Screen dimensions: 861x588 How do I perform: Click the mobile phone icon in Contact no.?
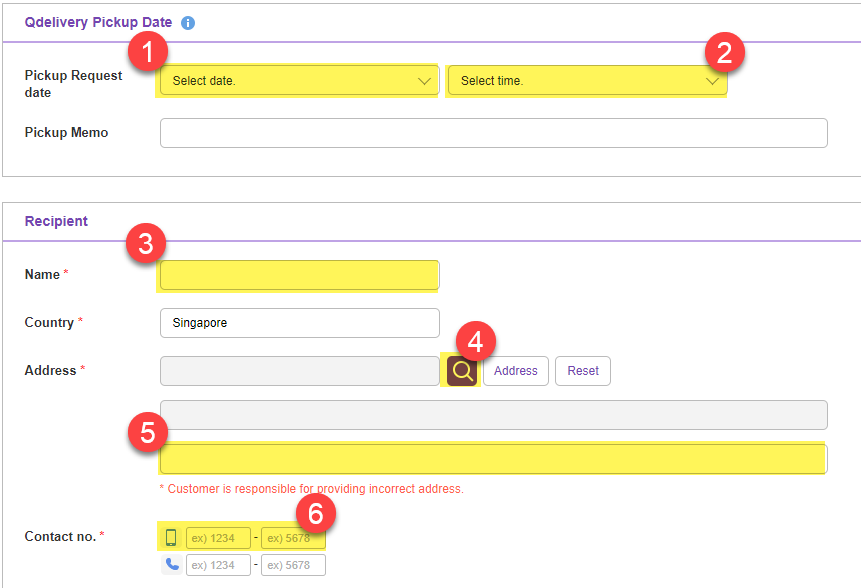171,537
